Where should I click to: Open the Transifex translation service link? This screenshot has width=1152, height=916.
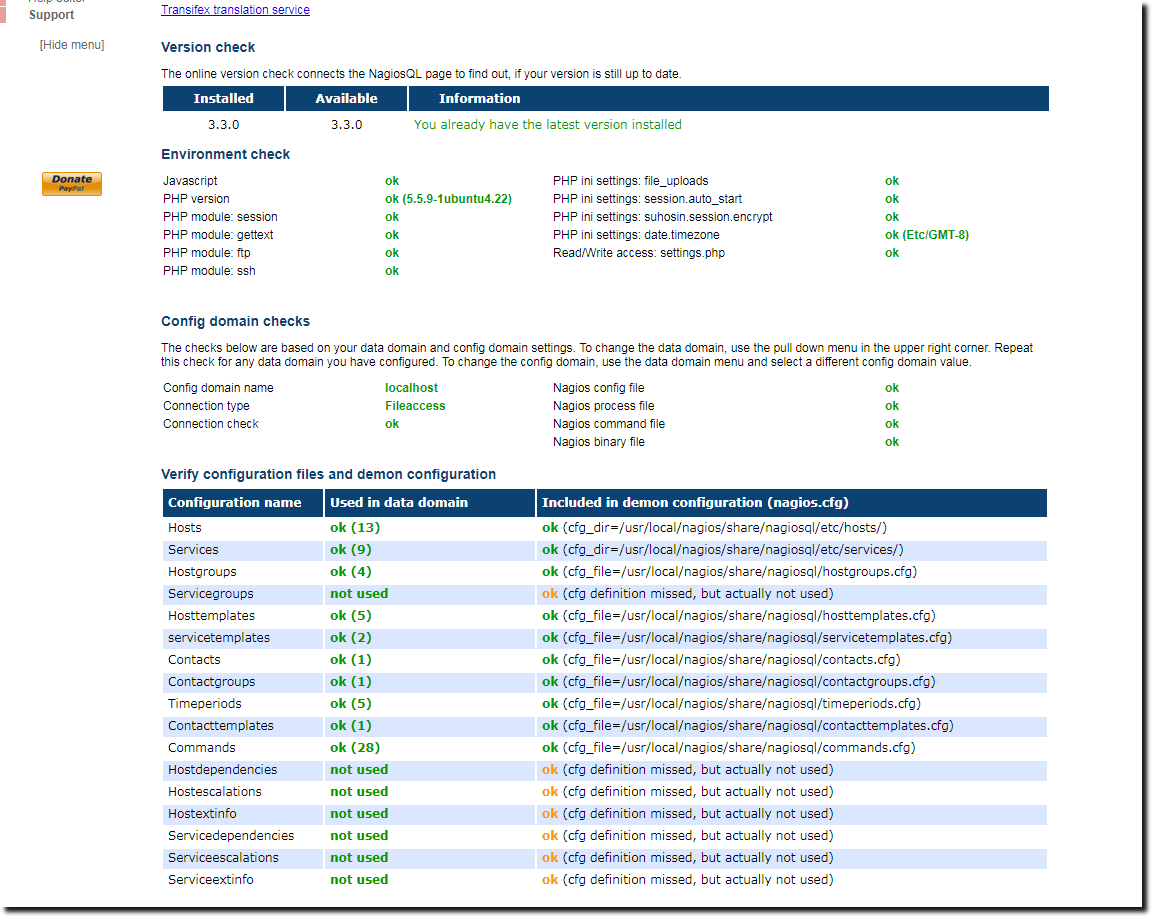pos(235,10)
